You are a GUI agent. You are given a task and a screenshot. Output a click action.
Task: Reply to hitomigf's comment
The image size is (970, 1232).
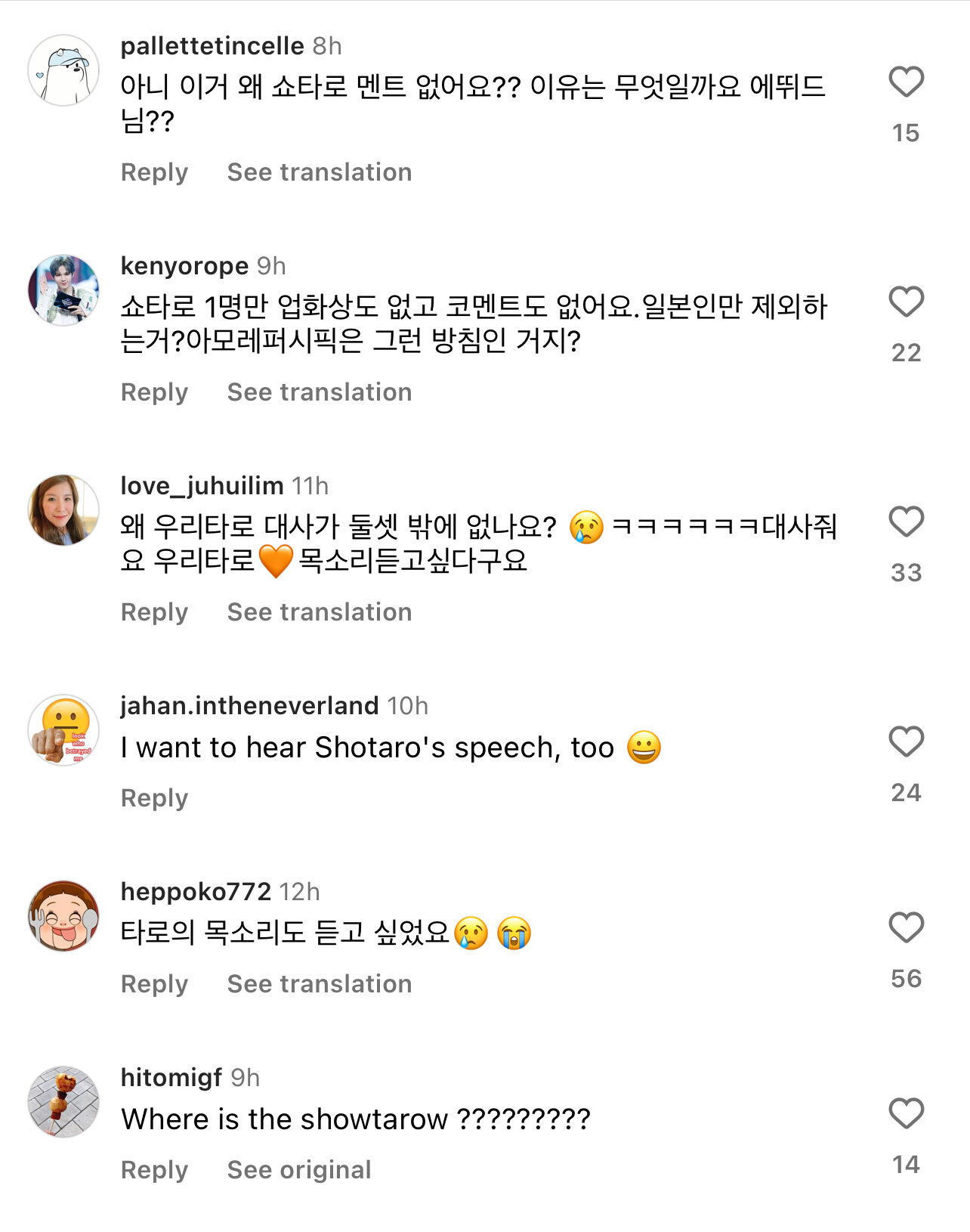pyautogui.click(x=154, y=1170)
